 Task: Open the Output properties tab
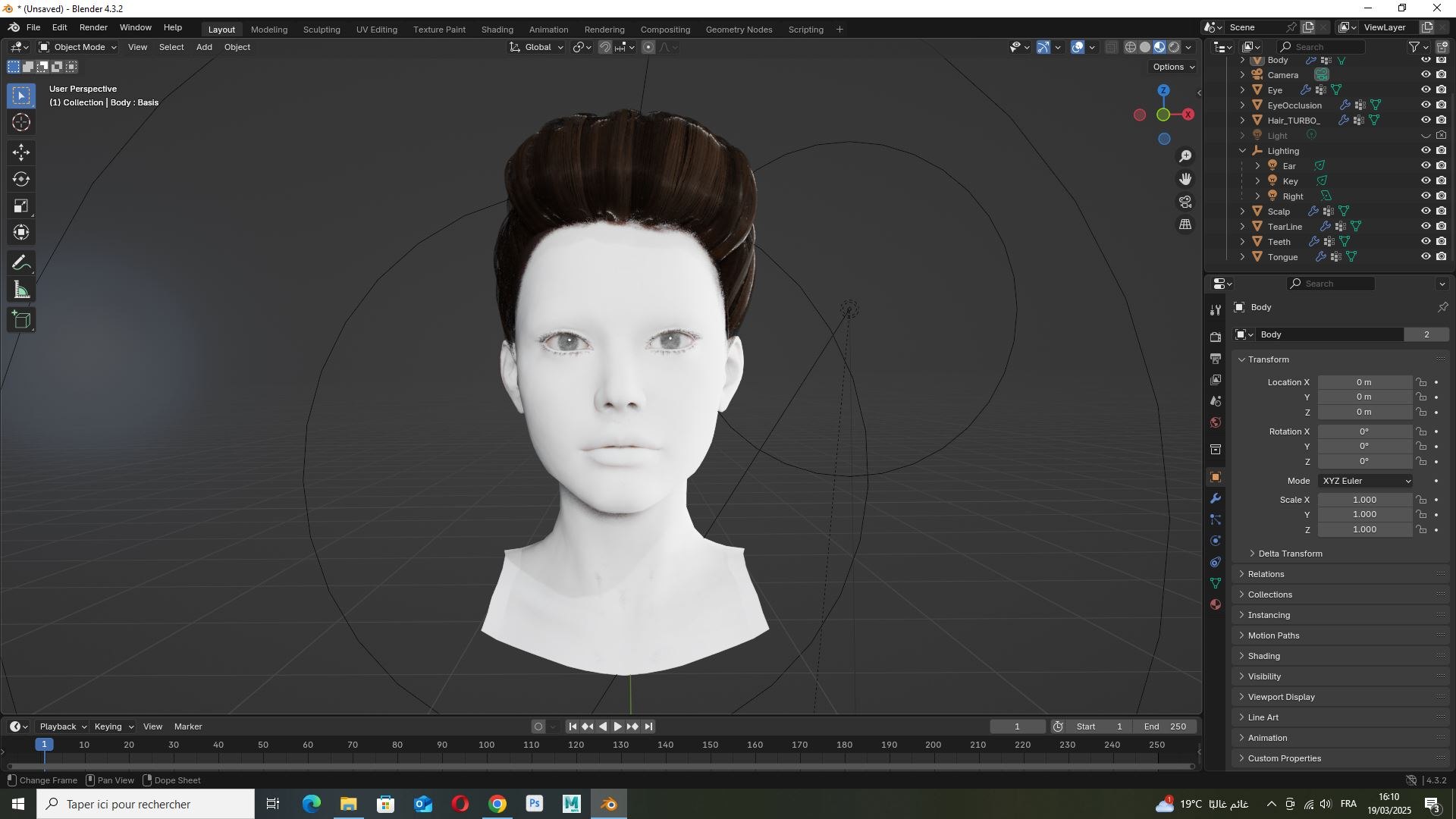pyautogui.click(x=1216, y=358)
